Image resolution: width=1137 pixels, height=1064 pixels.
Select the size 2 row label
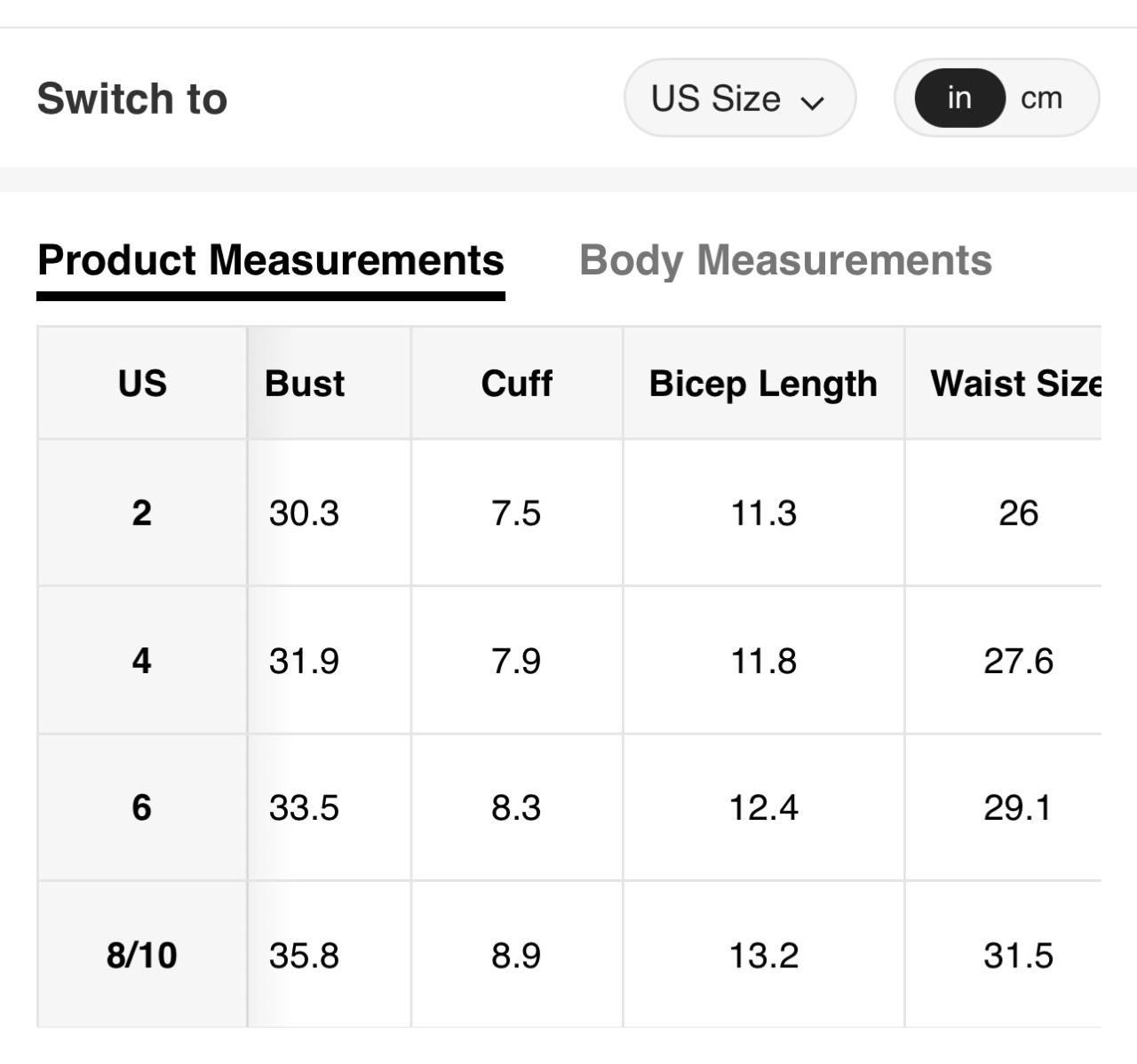[x=142, y=512]
